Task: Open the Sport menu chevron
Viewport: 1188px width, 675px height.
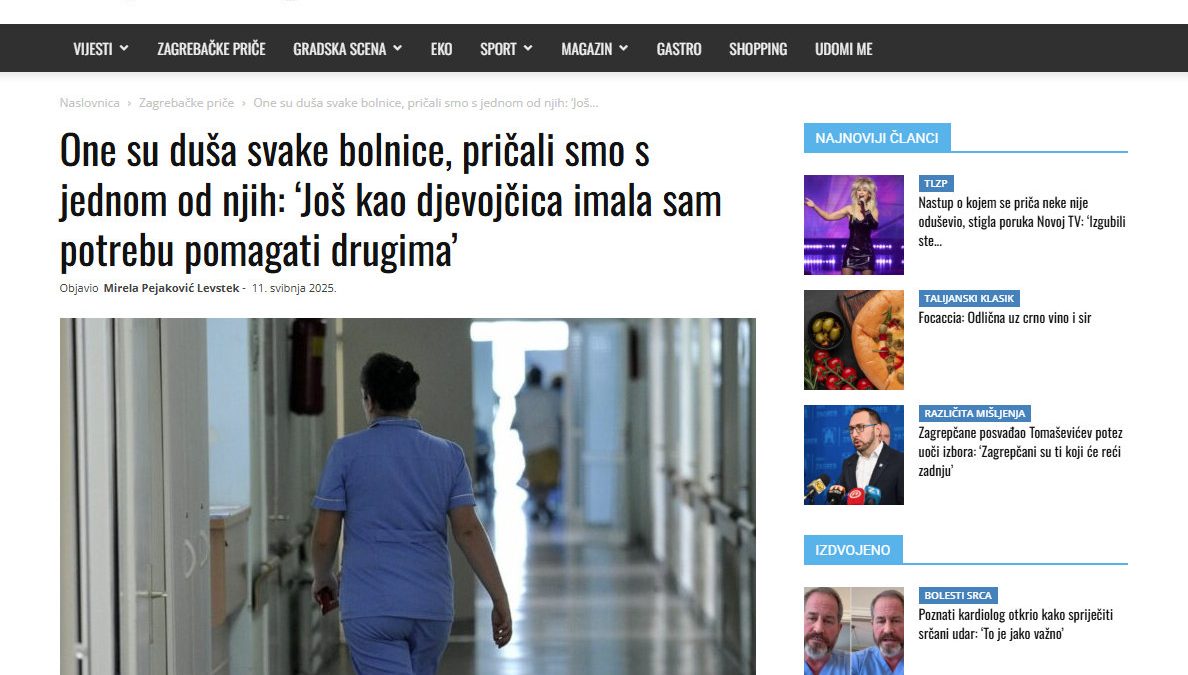Action: point(528,48)
